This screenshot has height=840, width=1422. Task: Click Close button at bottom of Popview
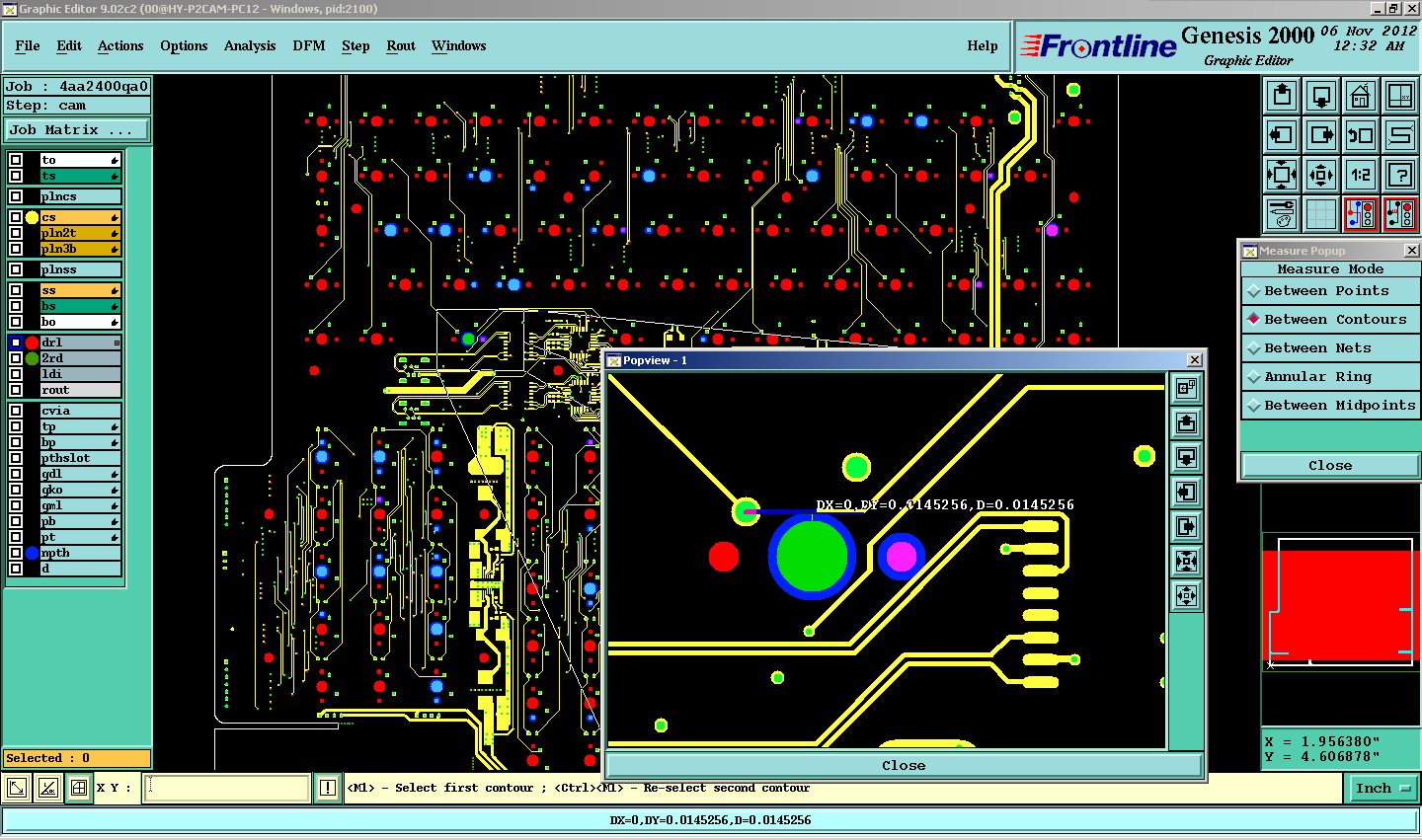coord(904,766)
